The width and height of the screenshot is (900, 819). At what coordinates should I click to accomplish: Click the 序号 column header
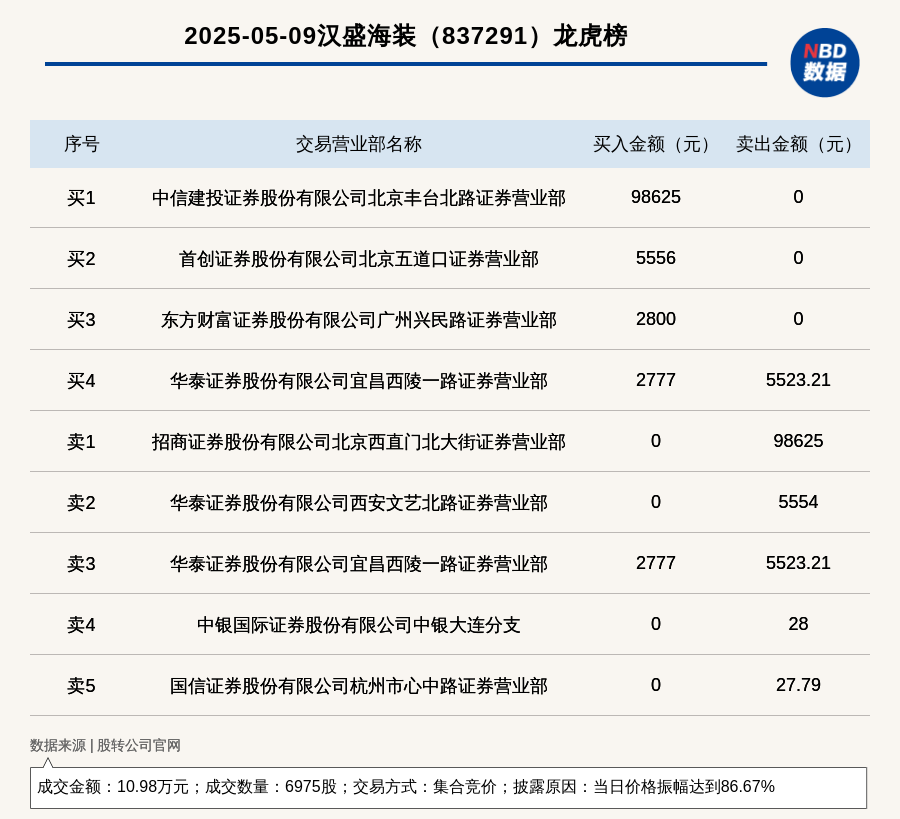click(x=82, y=144)
